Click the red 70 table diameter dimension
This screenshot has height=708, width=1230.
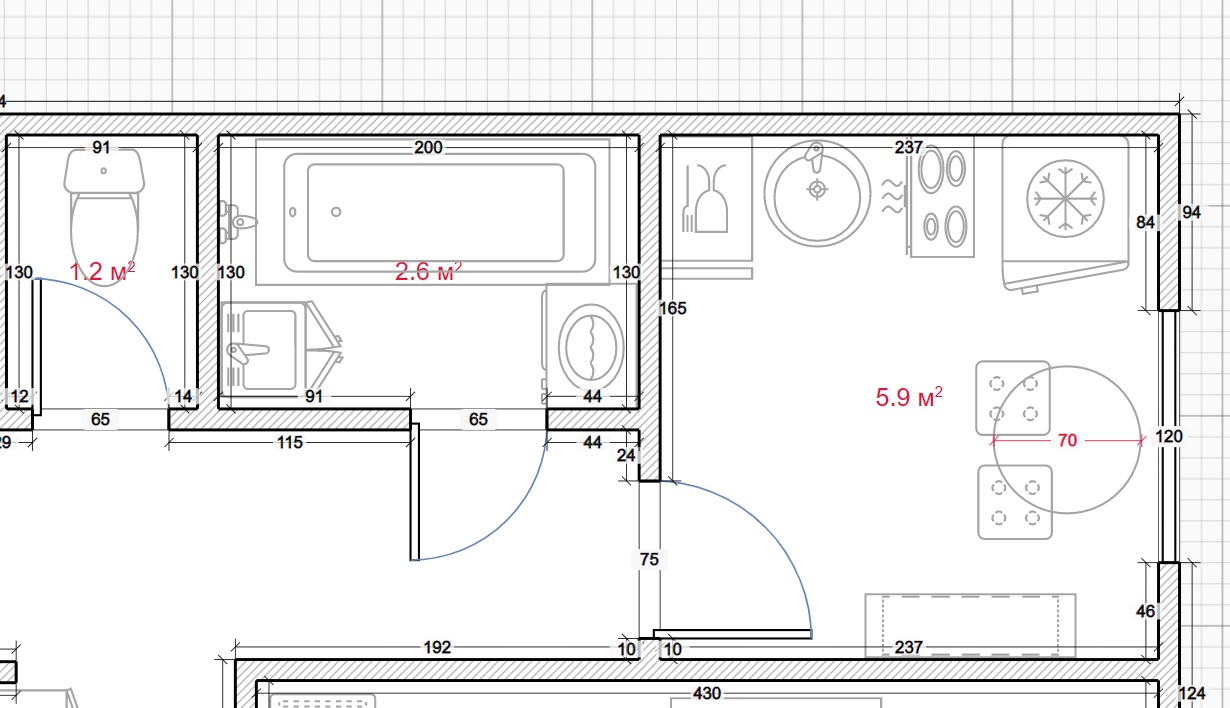click(x=1067, y=439)
